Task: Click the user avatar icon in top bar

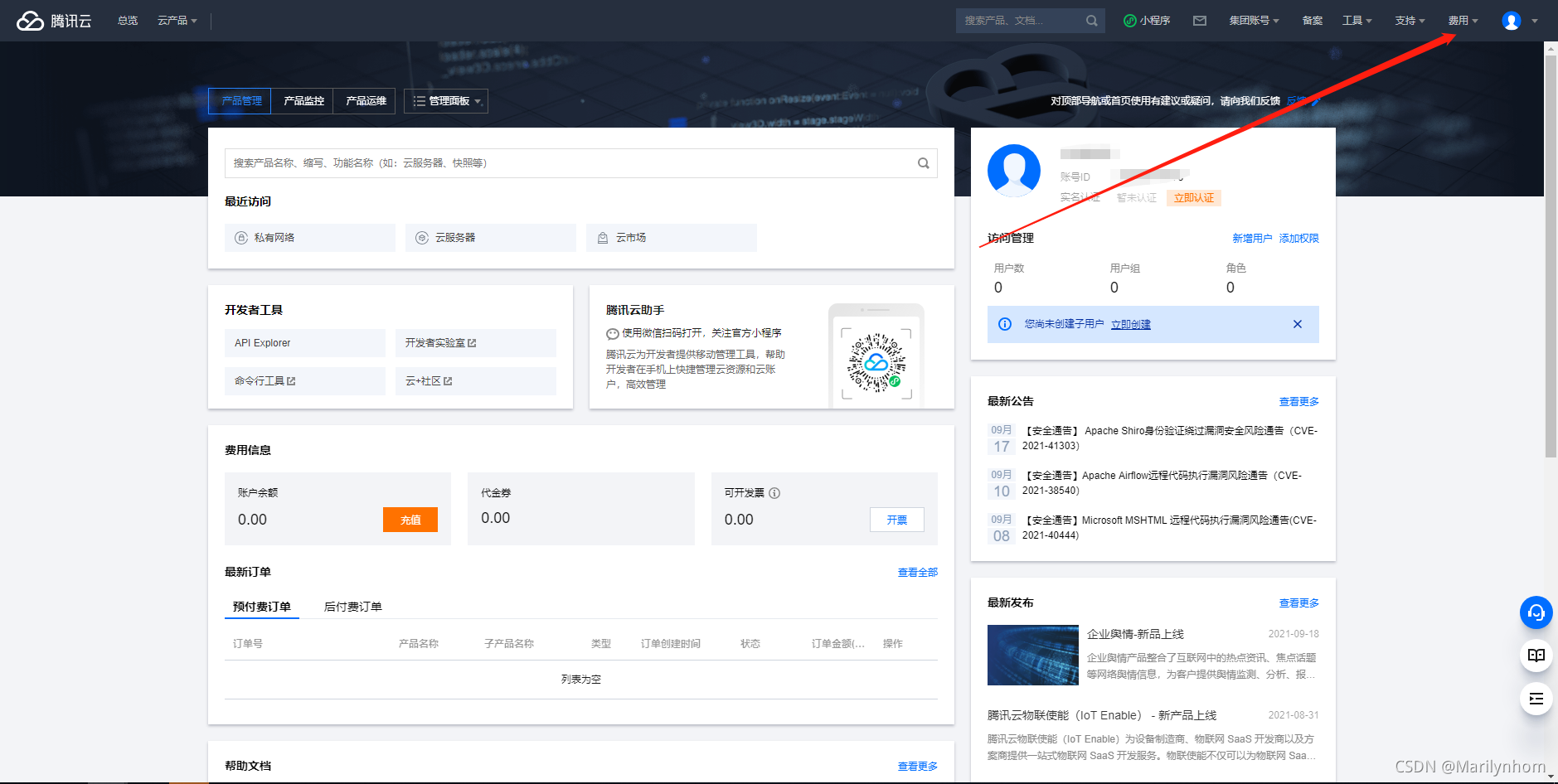Action: tap(1512, 21)
